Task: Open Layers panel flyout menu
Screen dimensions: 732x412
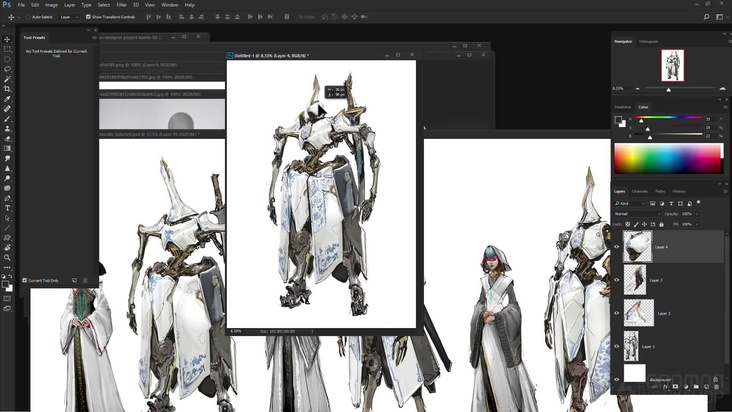Action: point(725,191)
